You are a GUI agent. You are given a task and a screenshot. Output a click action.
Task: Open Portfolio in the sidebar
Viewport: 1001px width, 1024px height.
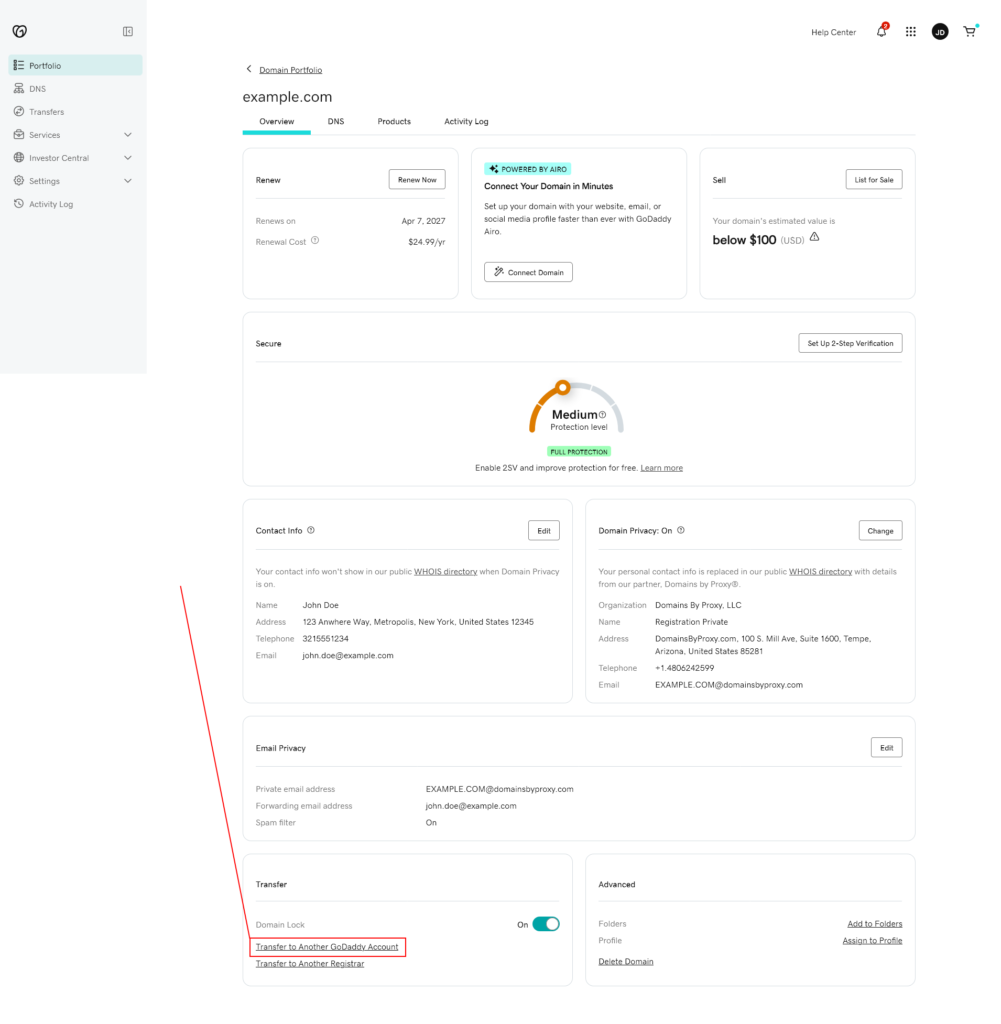click(x=75, y=65)
